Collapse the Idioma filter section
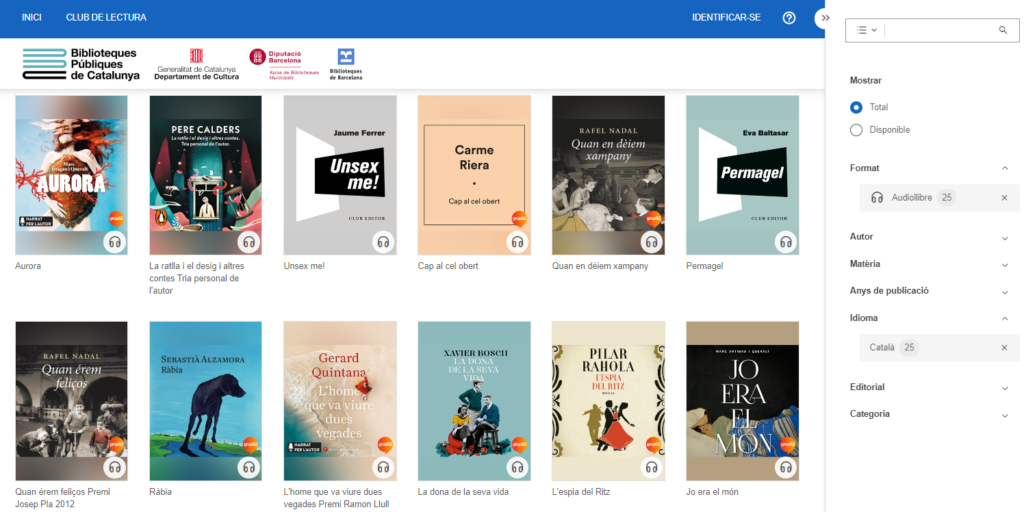The image size is (1024, 512). [1004, 319]
